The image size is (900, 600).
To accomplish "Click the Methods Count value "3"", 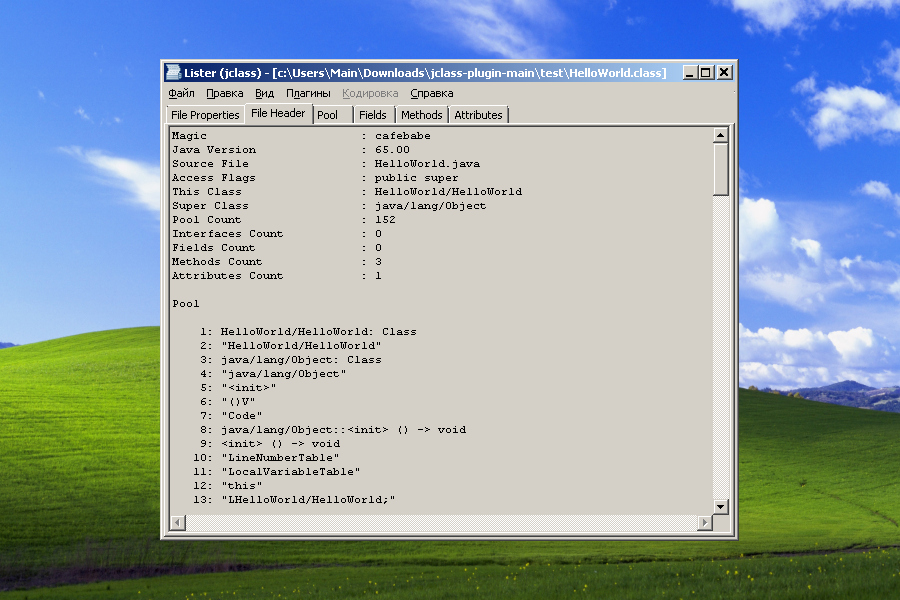I will [x=378, y=262].
